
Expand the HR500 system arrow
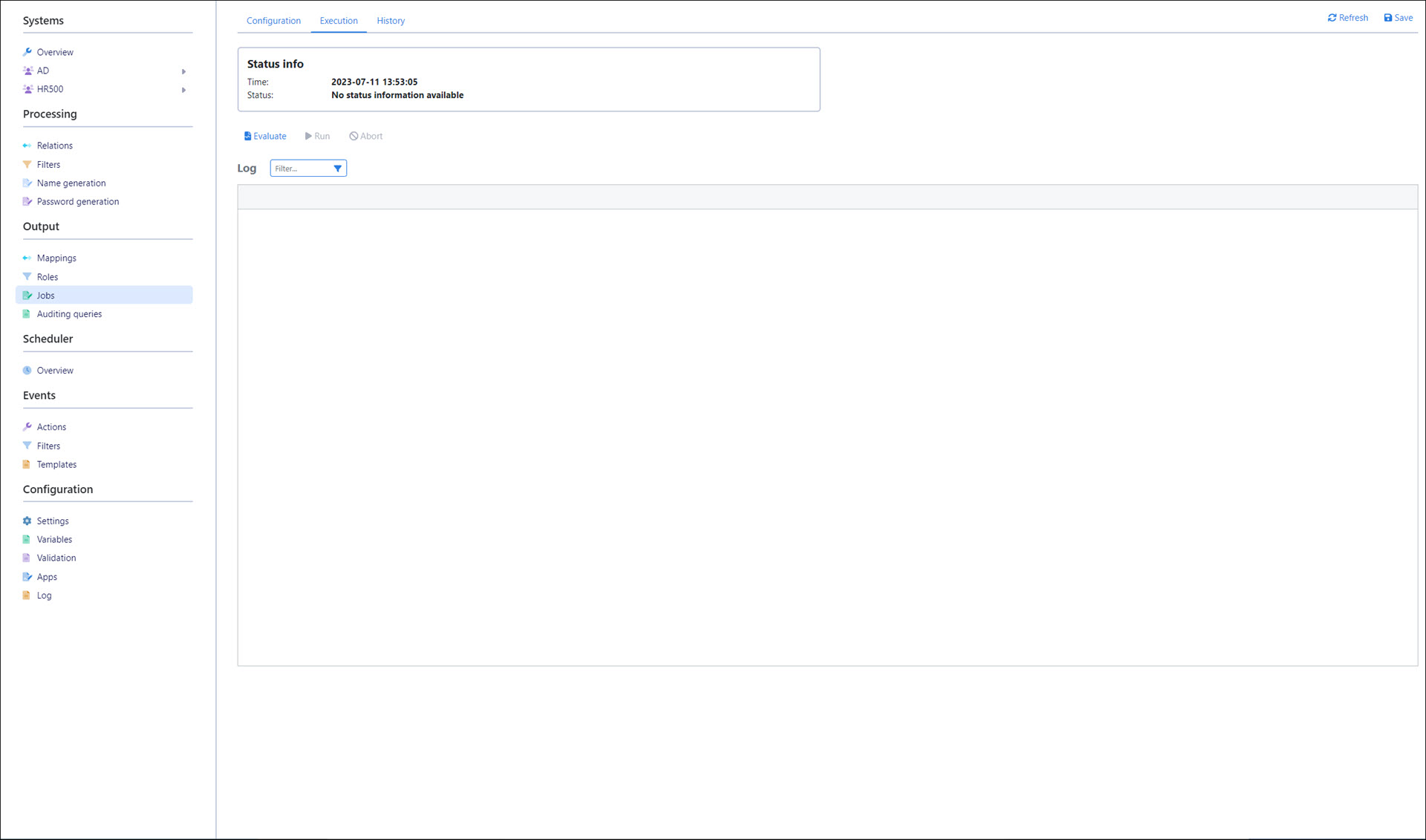(x=183, y=90)
